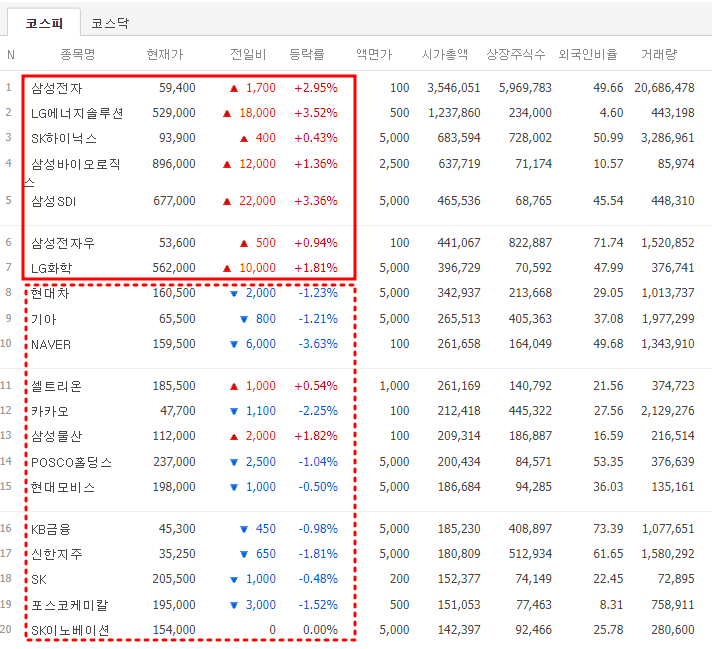This screenshot has width=712, height=649.
Task: Select 현대차 price 160,500
Action: [x=174, y=292]
